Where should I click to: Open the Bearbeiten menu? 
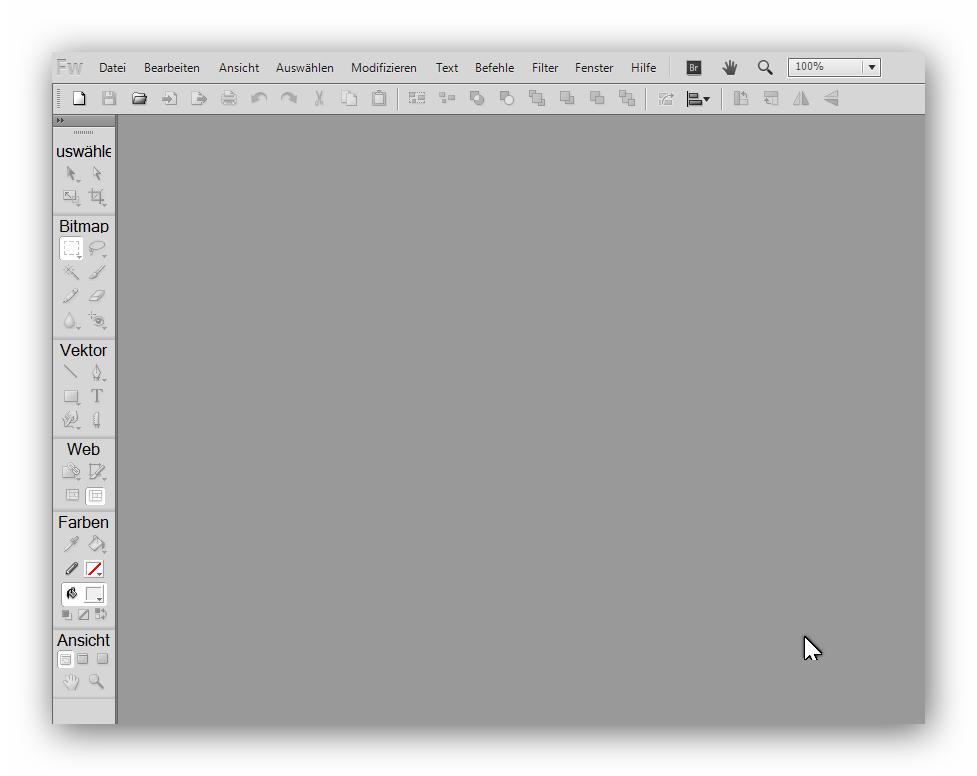coord(171,67)
